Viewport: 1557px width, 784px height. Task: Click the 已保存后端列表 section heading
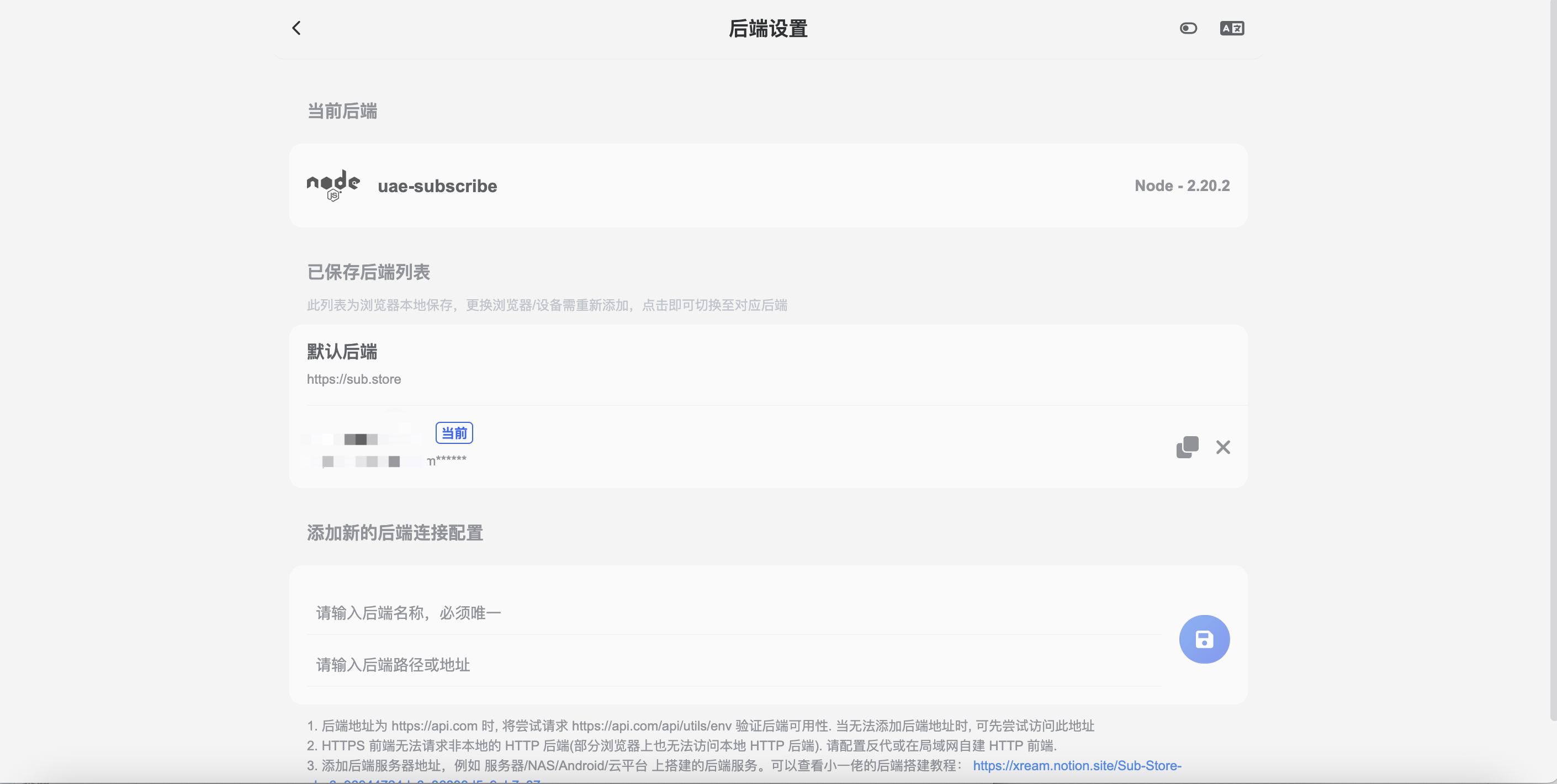(368, 272)
